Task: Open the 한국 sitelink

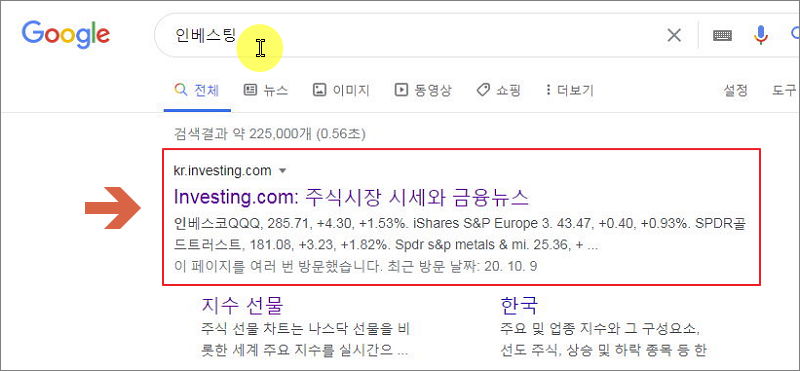Action: pos(519,306)
